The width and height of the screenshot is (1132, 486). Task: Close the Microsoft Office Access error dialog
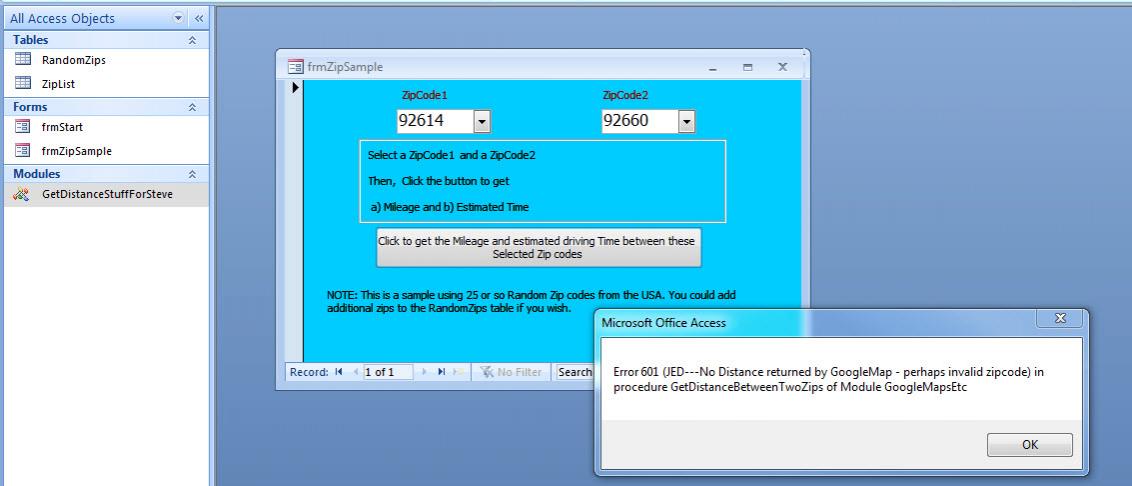[x=1061, y=318]
